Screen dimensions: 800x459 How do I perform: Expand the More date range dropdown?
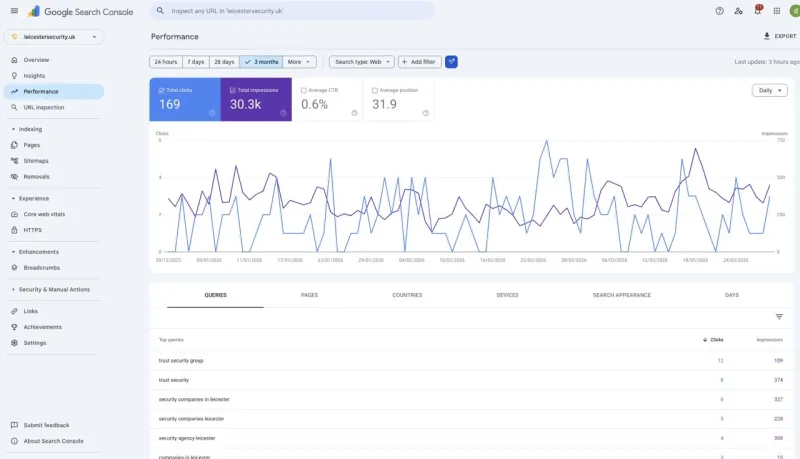point(300,62)
